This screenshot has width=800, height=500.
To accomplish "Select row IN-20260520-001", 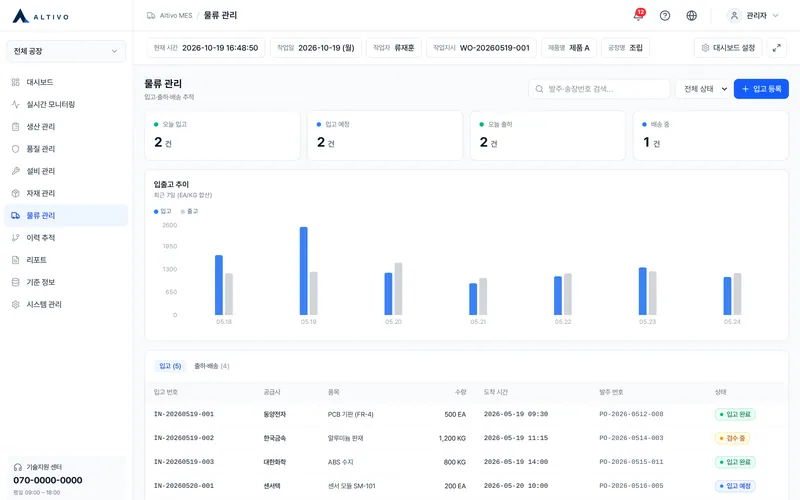I will [x=467, y=486].
